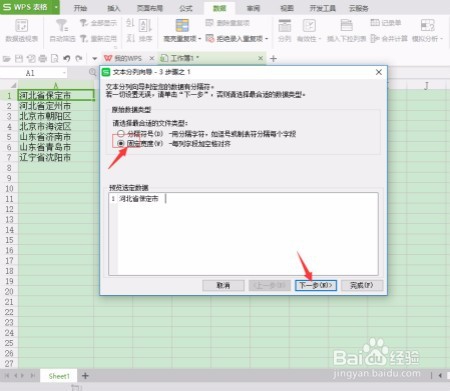Sort ascending with the A-Z icon
Screen dimensions: 450x391
click(130, 23)
